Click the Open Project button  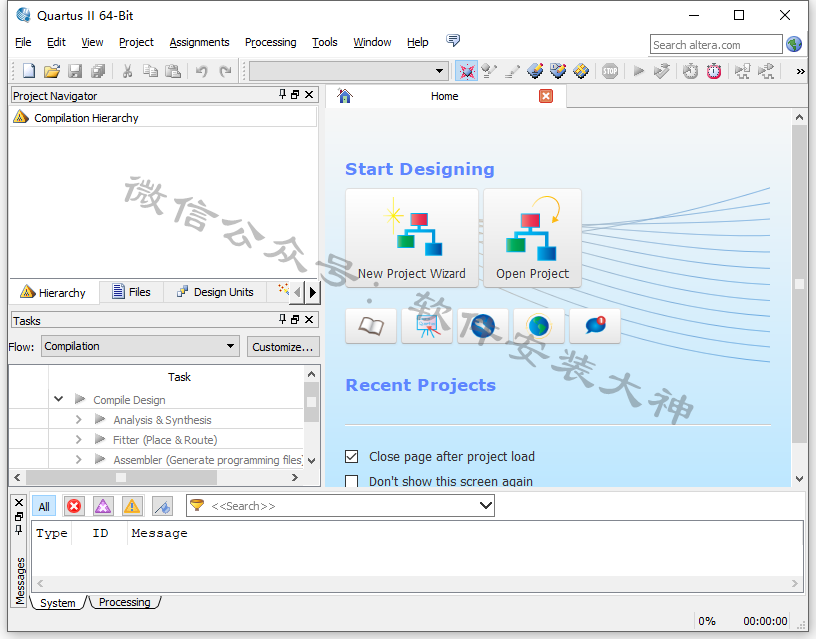532,238
